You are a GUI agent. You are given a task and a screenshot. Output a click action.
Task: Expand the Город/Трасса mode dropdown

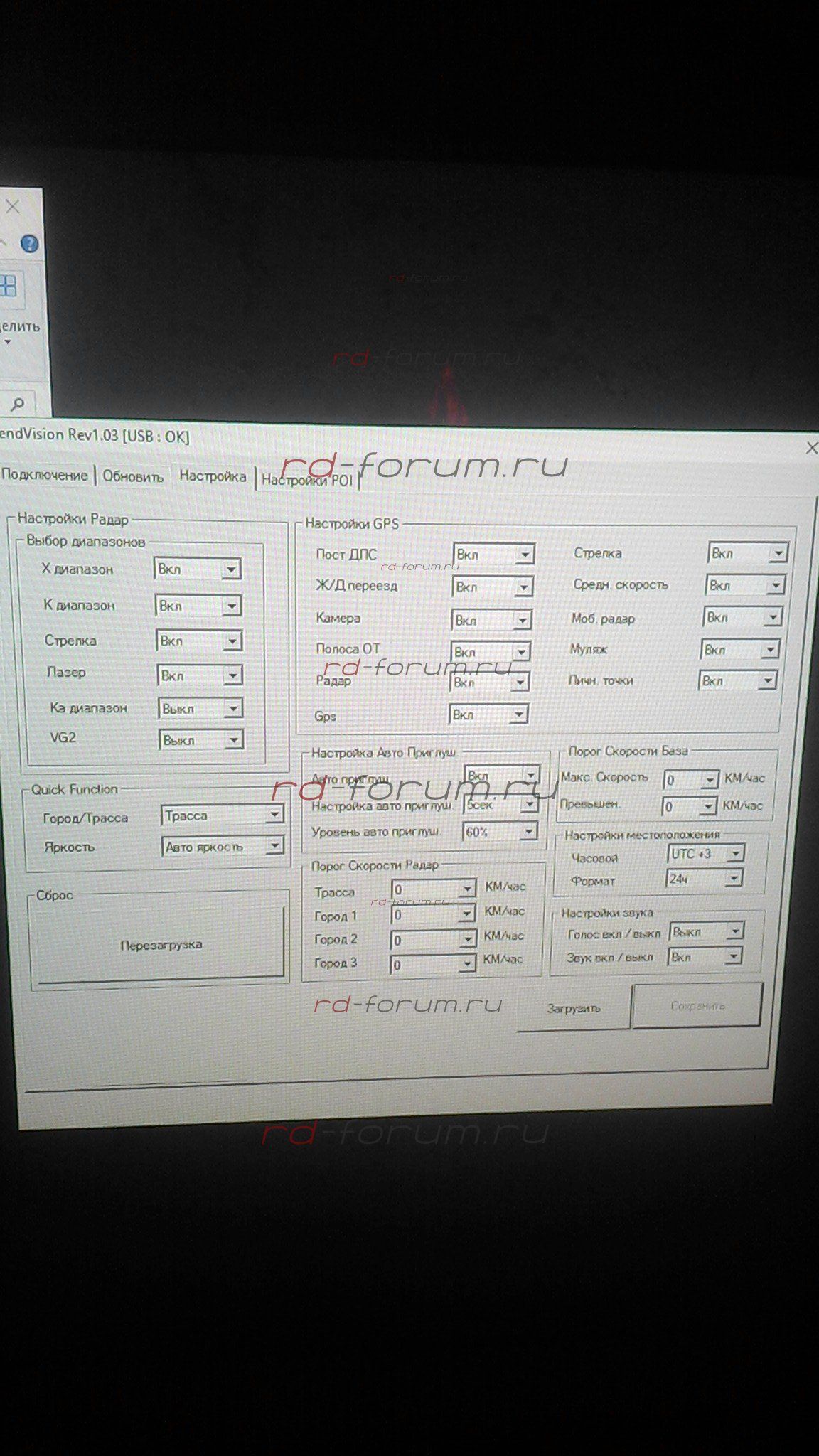coord(274,815)
